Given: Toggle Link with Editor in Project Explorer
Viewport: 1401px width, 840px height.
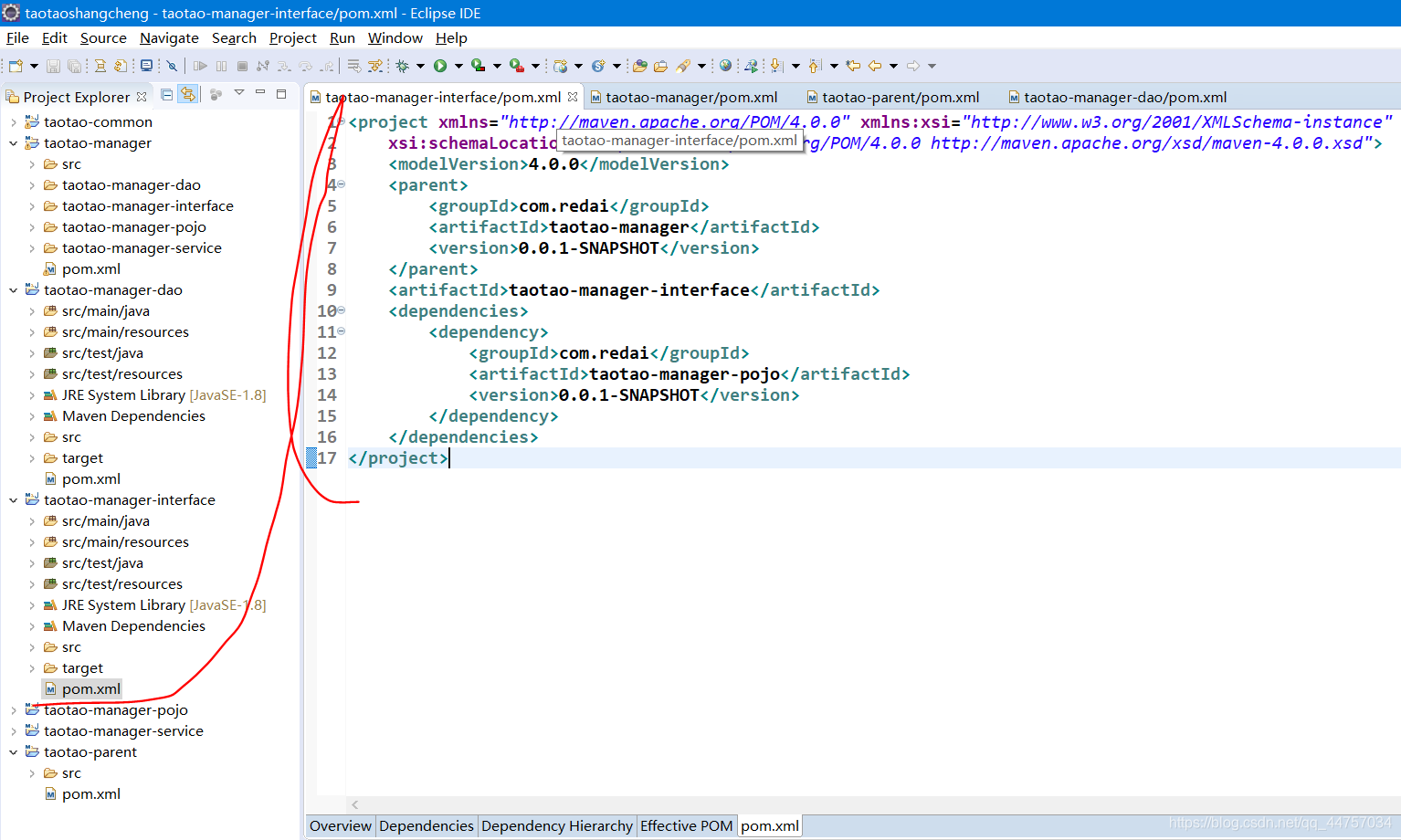Looking at the screenshot, I should click(187, 94).
